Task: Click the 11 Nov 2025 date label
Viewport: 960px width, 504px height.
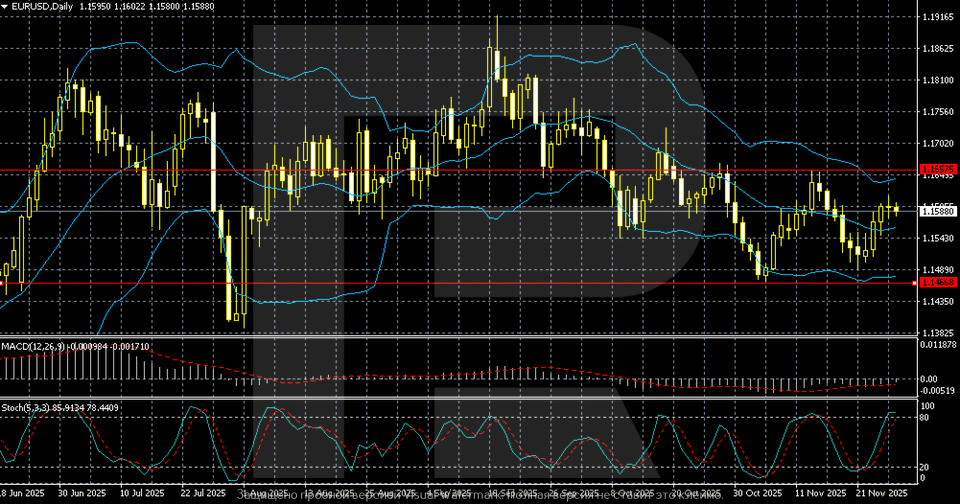Action: click(x=819, y=494)
